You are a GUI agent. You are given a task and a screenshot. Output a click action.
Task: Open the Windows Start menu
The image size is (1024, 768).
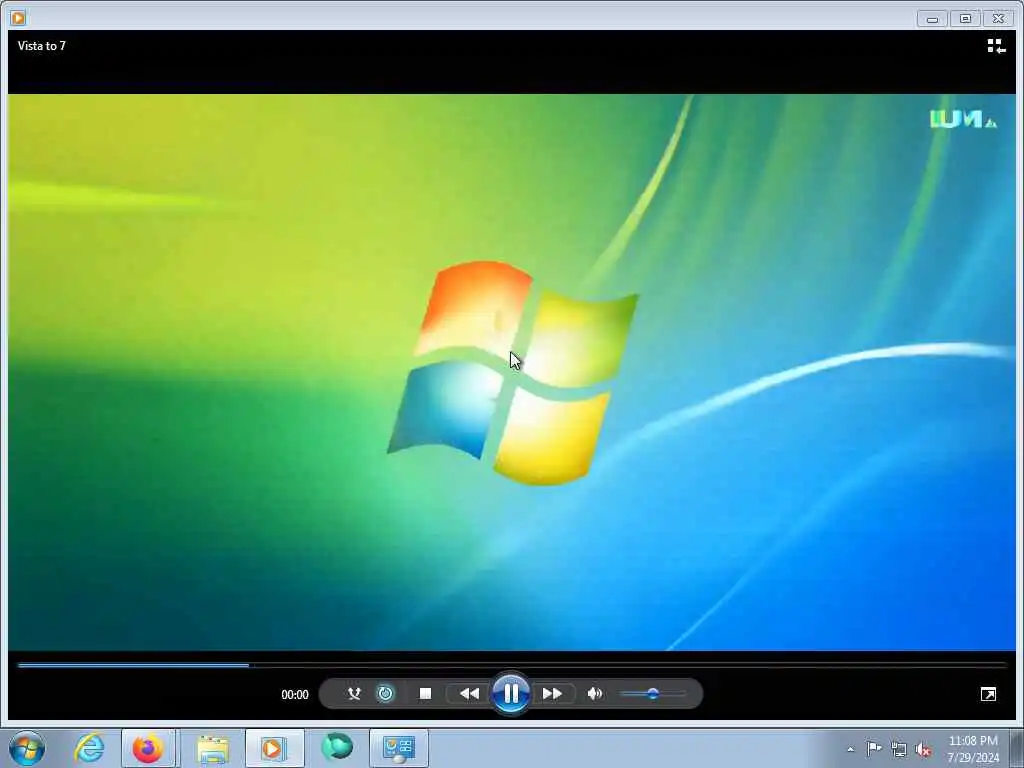point(27,748)
